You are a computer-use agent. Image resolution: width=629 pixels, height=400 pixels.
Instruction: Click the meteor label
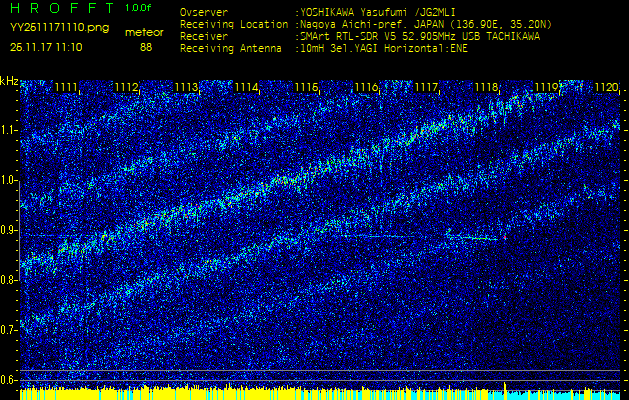tap(144, 33)
